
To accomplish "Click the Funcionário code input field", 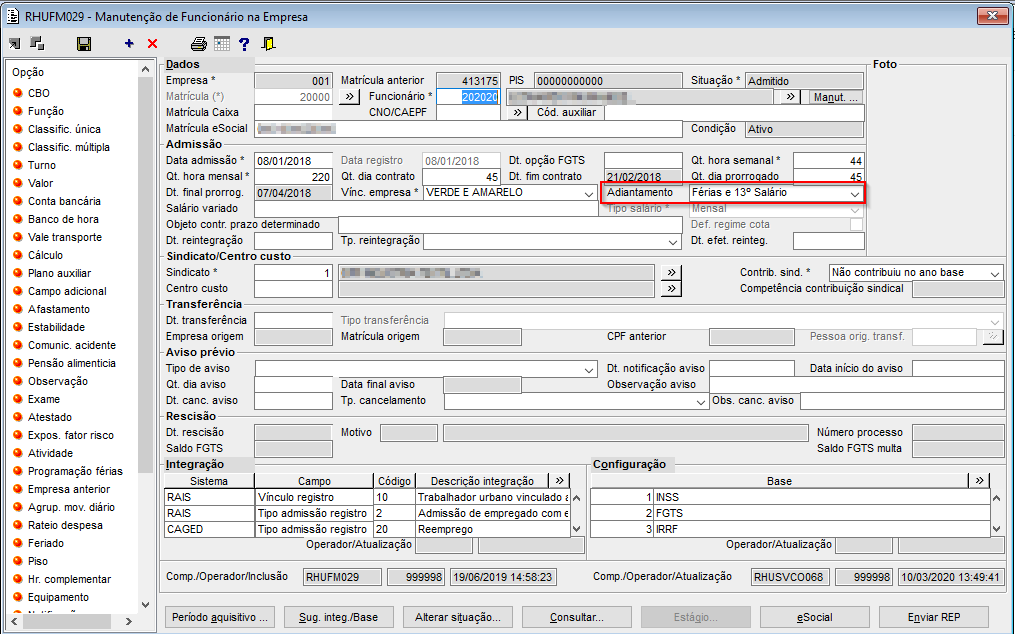I will (x=468, y=96).
